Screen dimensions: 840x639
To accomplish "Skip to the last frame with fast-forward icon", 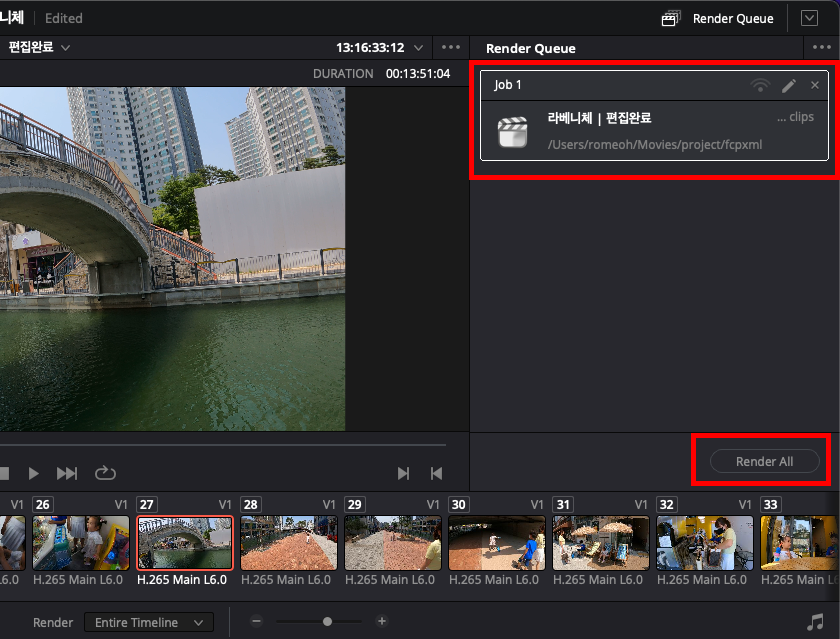I will (x=67, y=473).
